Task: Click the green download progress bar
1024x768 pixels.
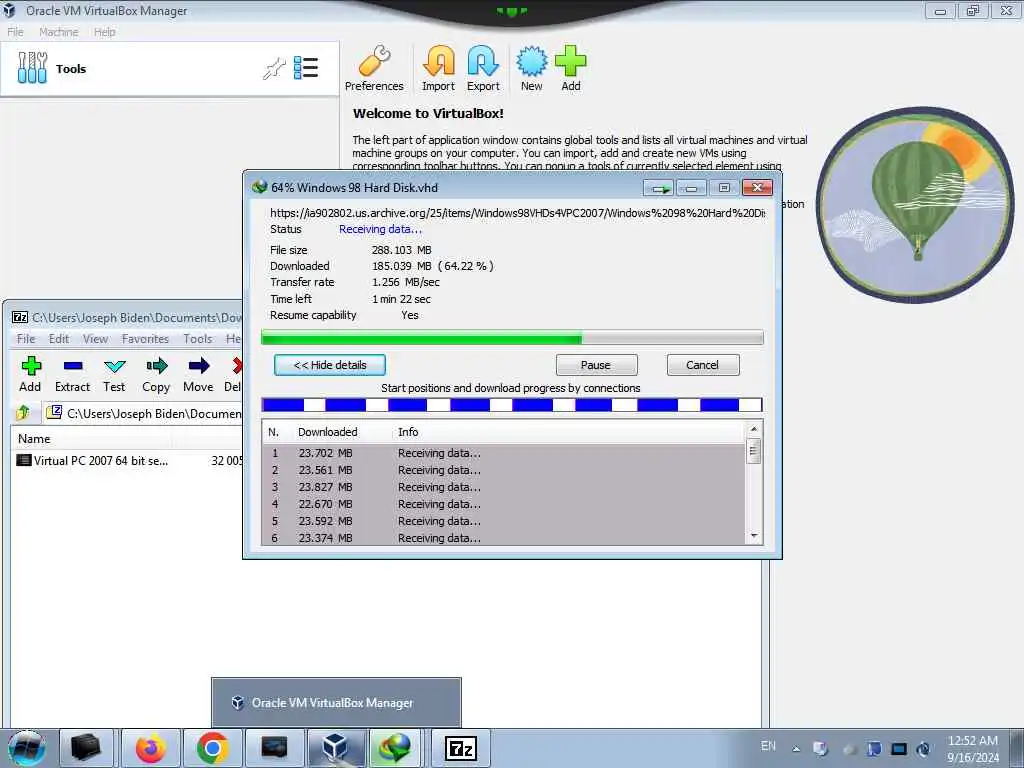Action: click(x=512, y=338)
